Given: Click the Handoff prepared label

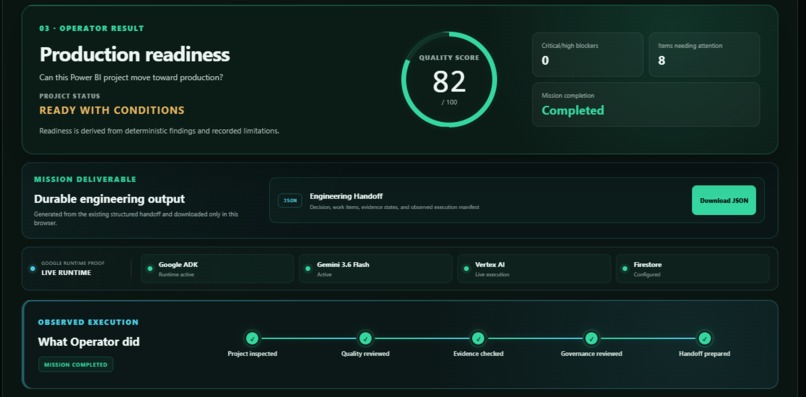Looking at the screenshot, I should (704, 354).
